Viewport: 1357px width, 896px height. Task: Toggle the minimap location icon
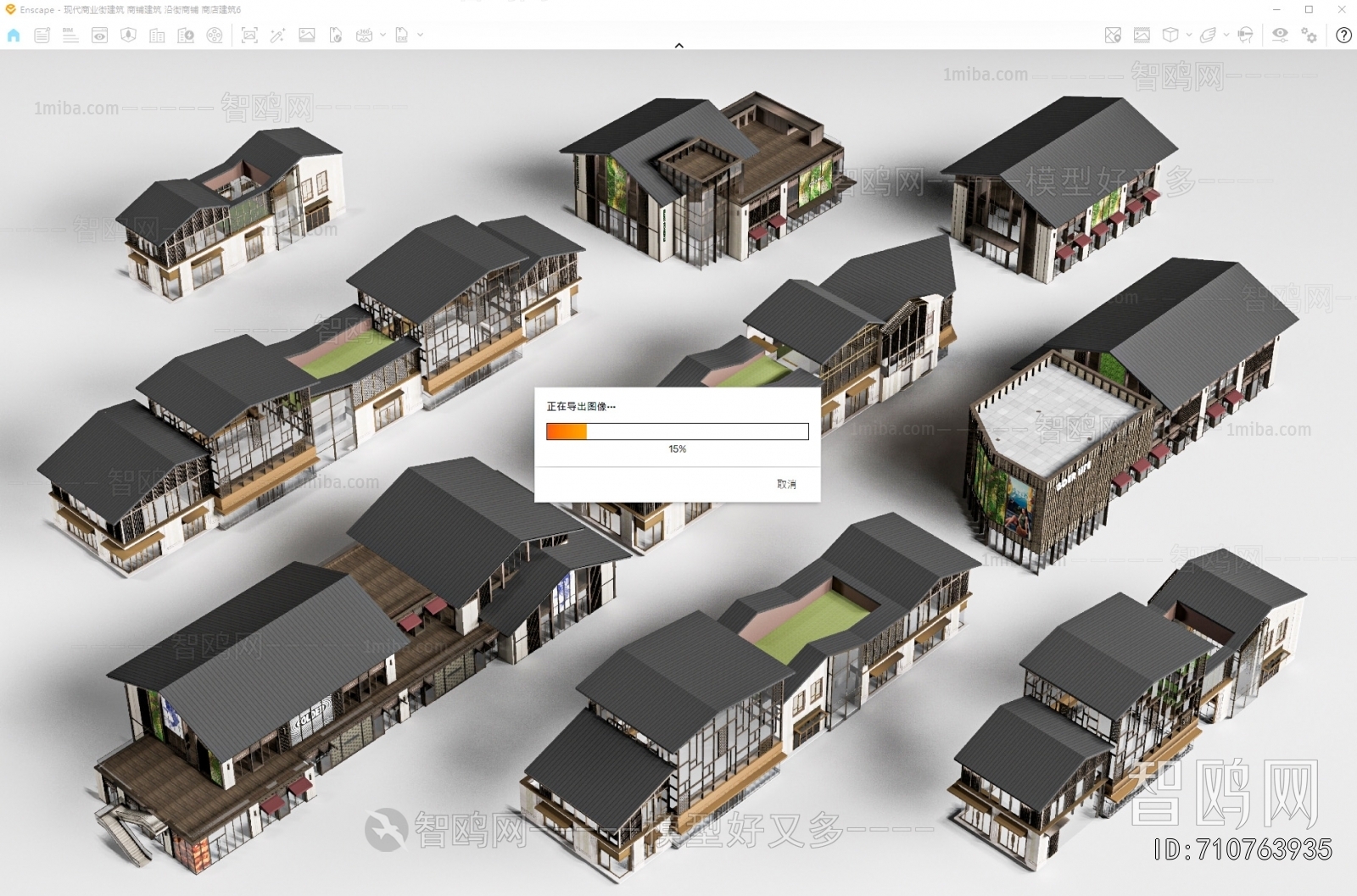(x=1113, y=36)
